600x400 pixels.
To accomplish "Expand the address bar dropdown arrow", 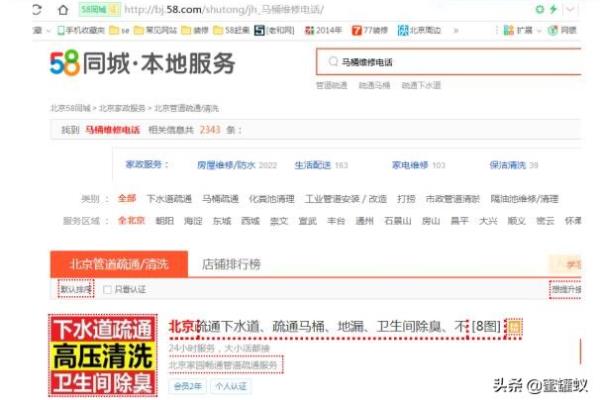I will 570,9.
